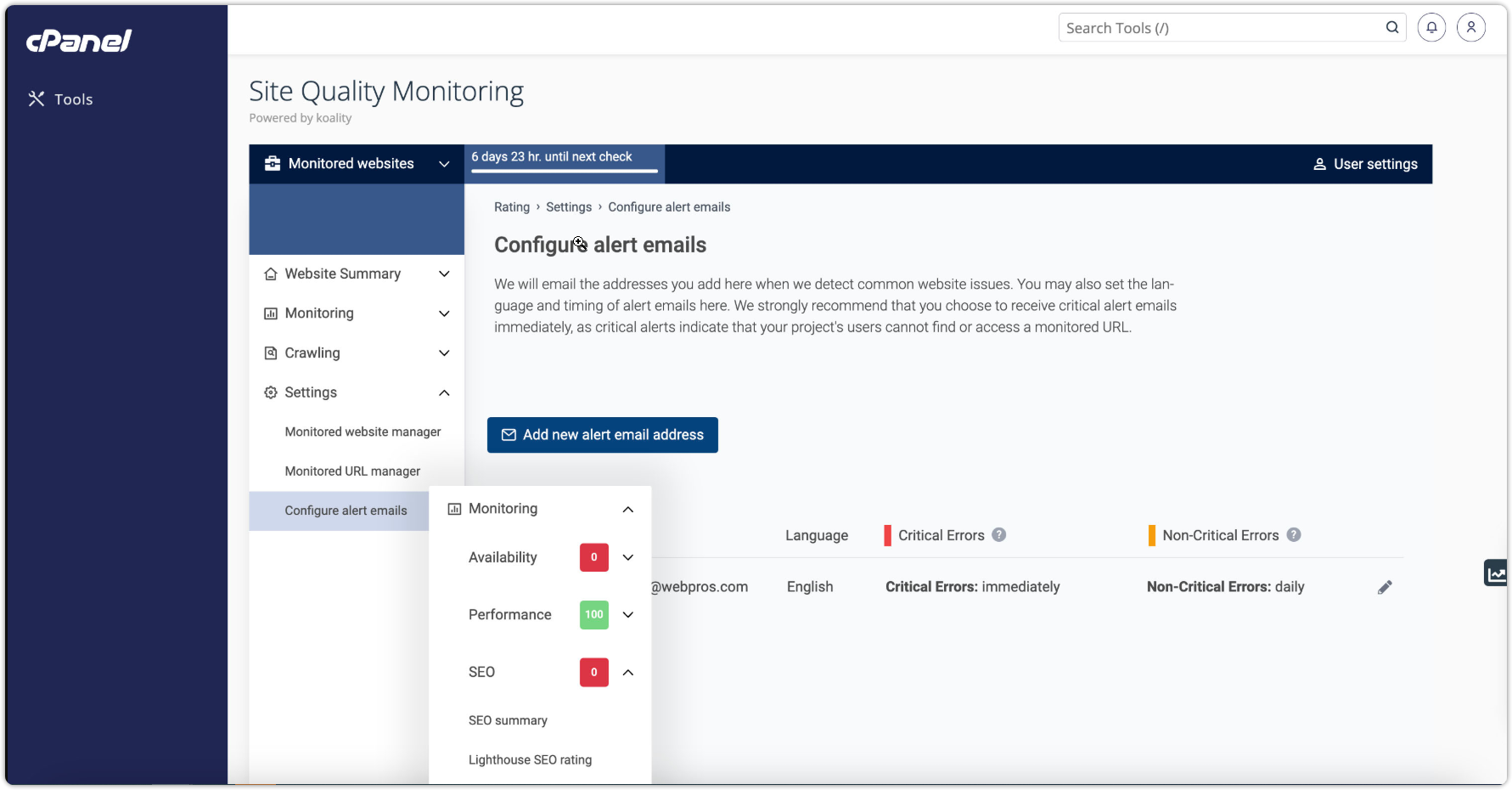Image resolution: width=1512 pixels, height=790 pixels.
Task: Open the user account icon
Action: pos(1471,27)
